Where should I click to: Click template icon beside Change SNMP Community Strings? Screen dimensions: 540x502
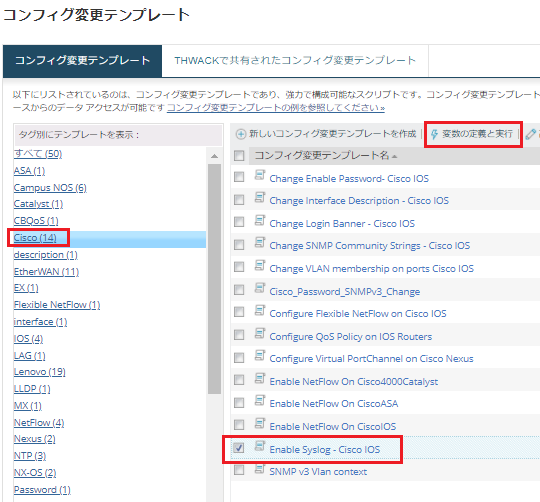click(260, 242)
